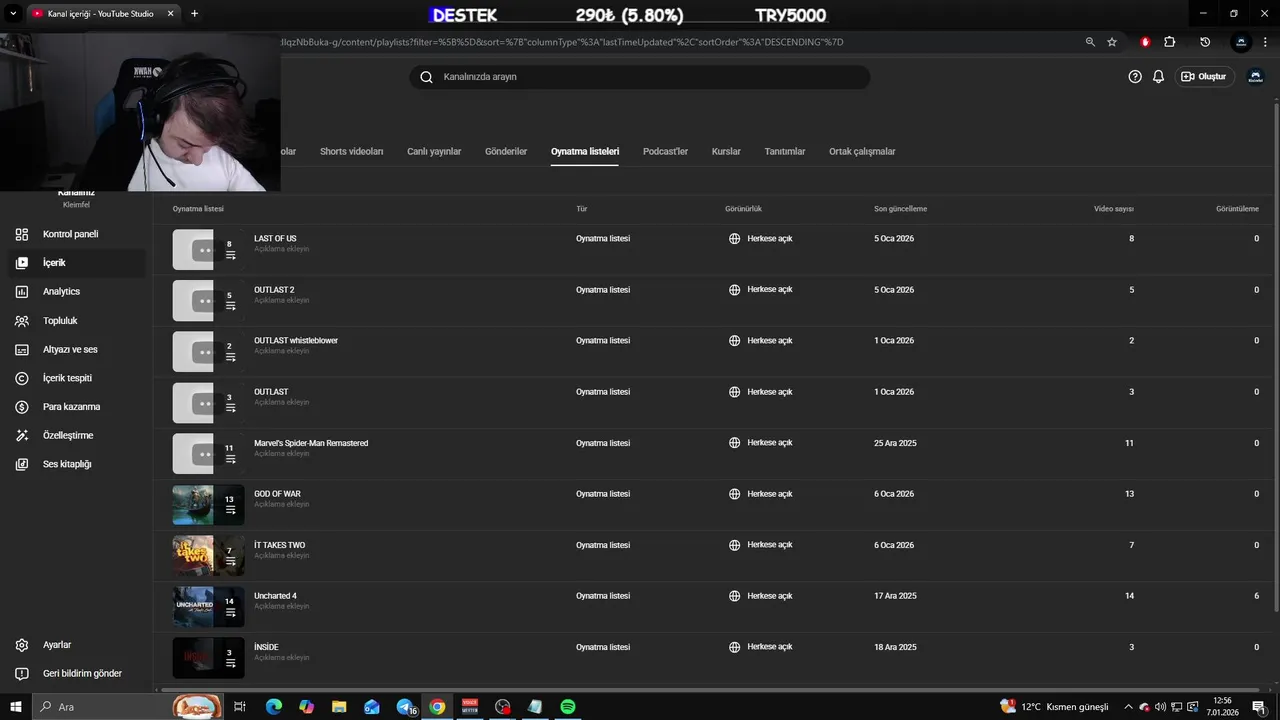
Task: Click globe visibility icon for LAST OF US
Action: [735, 239]
